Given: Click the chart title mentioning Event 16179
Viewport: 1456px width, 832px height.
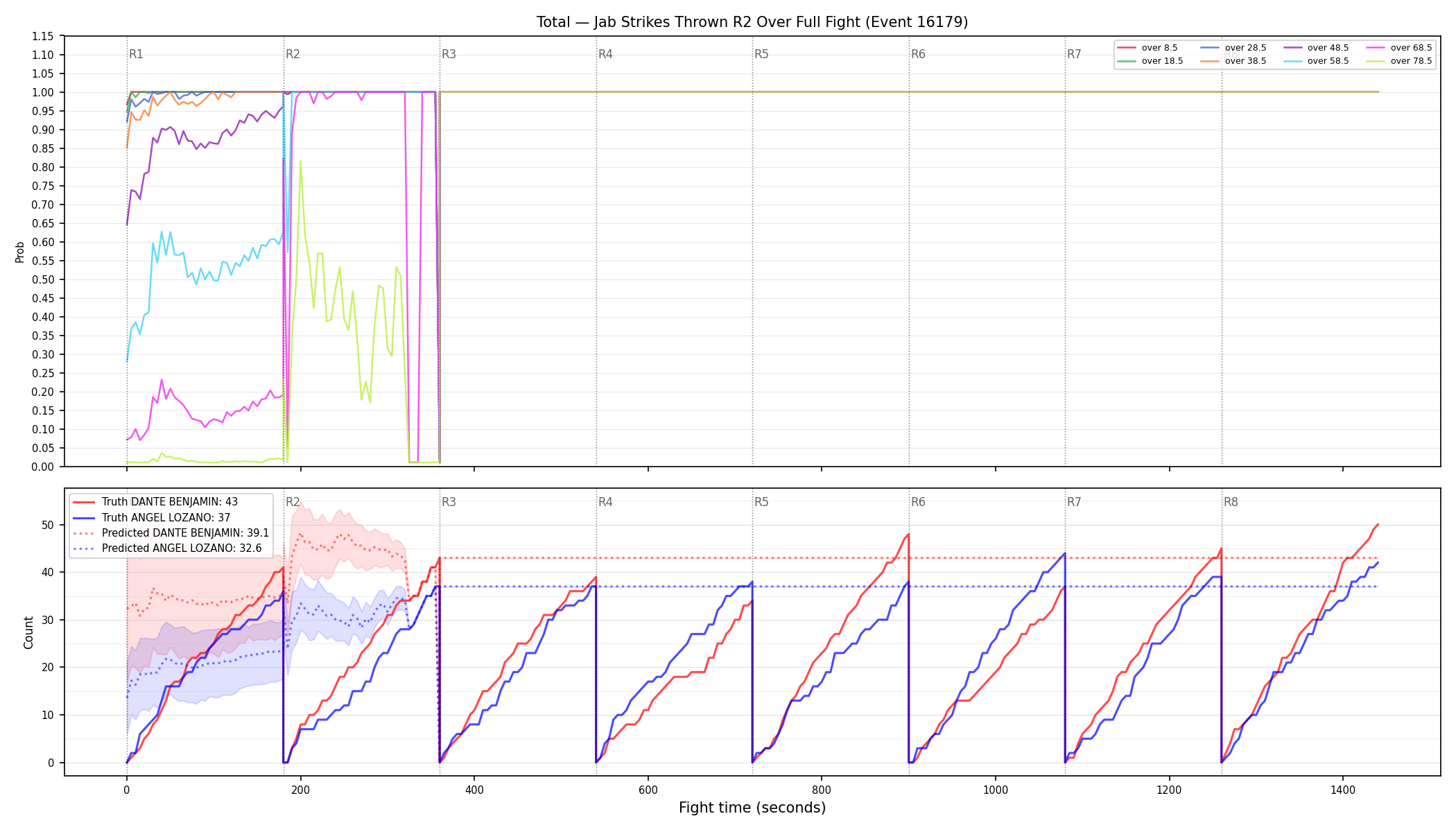Looking at the screenshot, I should (752, 22).
